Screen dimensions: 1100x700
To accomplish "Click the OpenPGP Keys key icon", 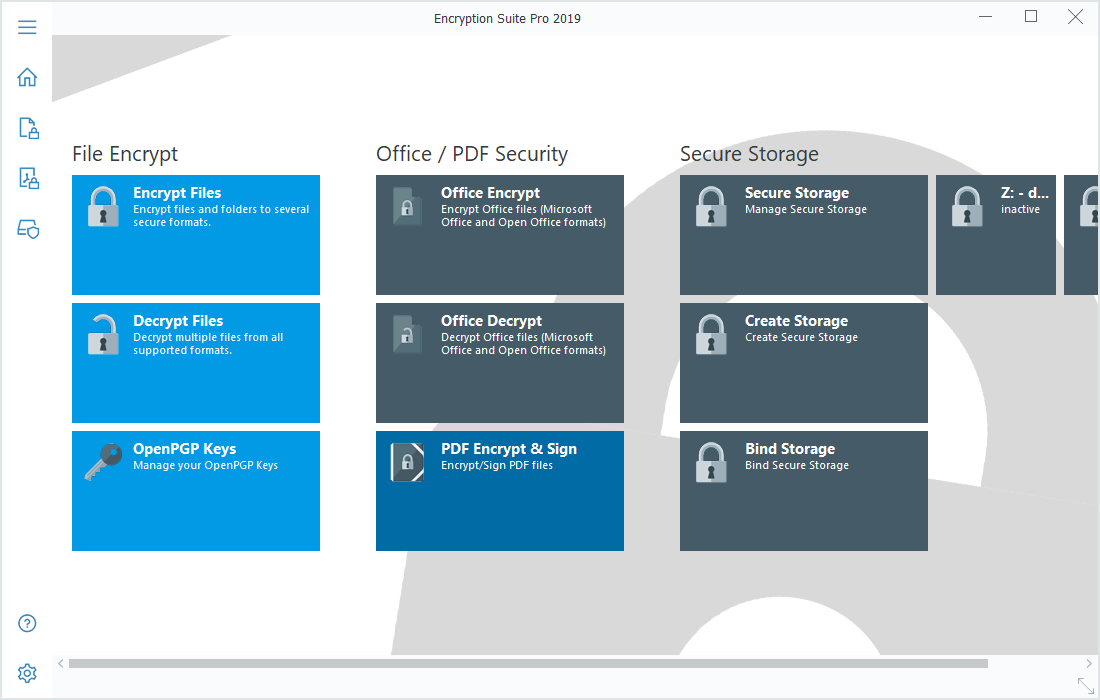I will click(102, 463).
